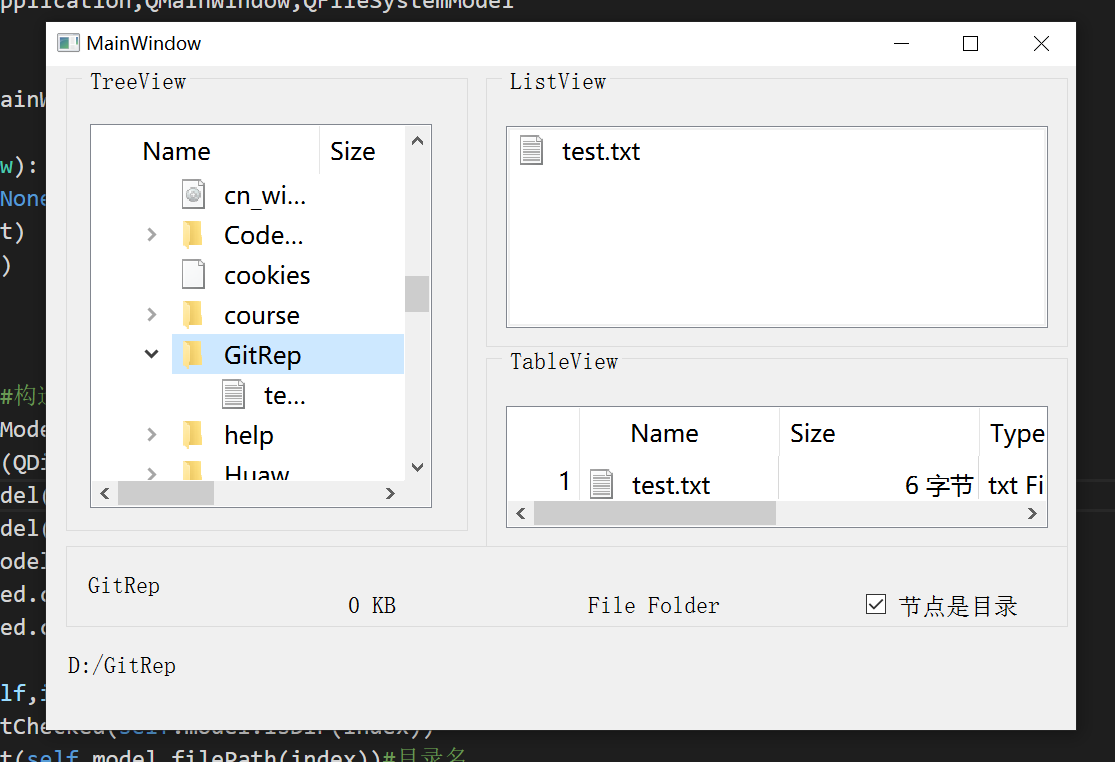Minimize the MainWindow window
Viewport: 1115px width, 762px height.
pos(902,43)
